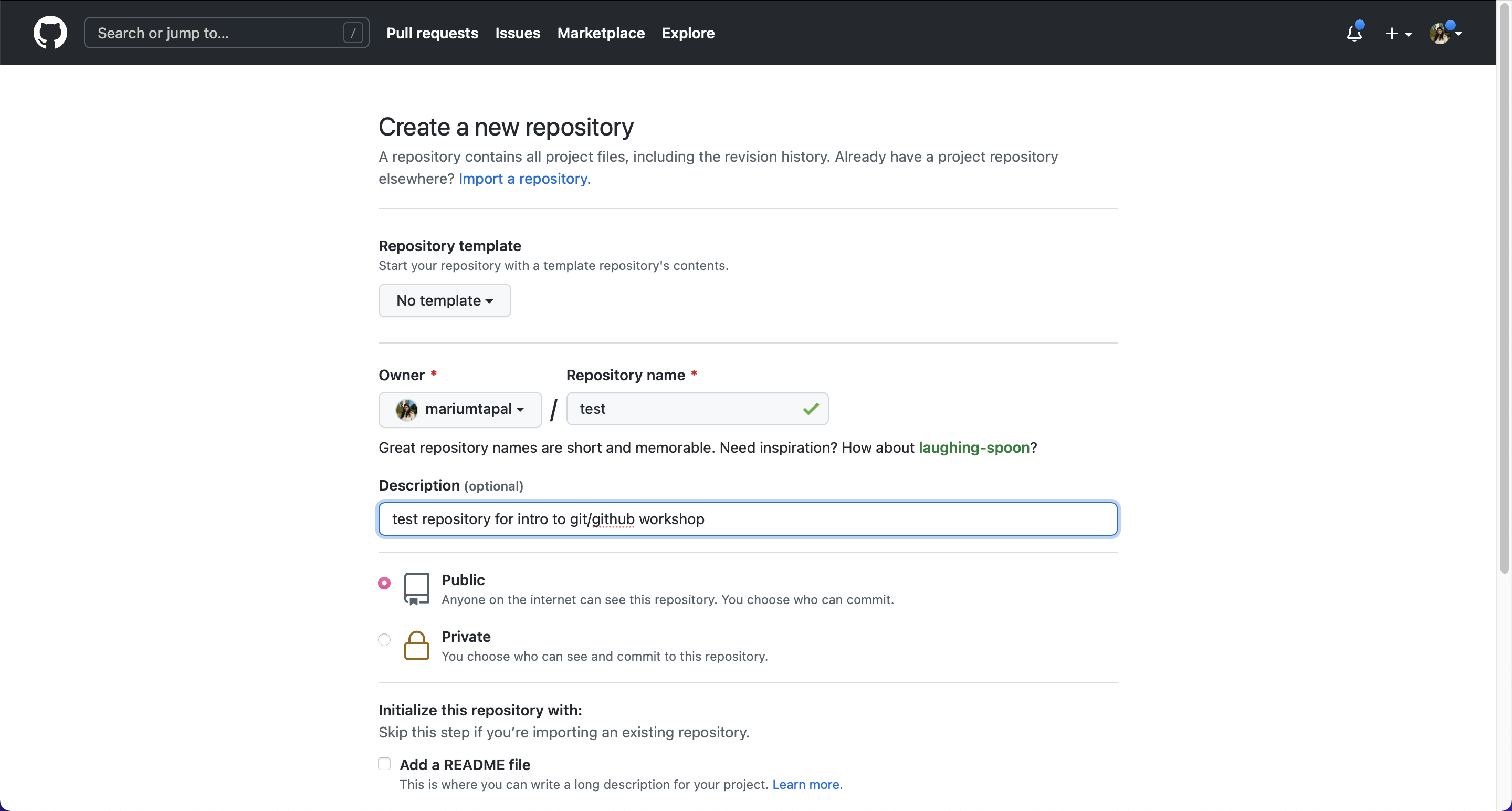The height and width of the screenshot is (811, 1512).
Task: Click the Add a README file label
Action: 465,765
